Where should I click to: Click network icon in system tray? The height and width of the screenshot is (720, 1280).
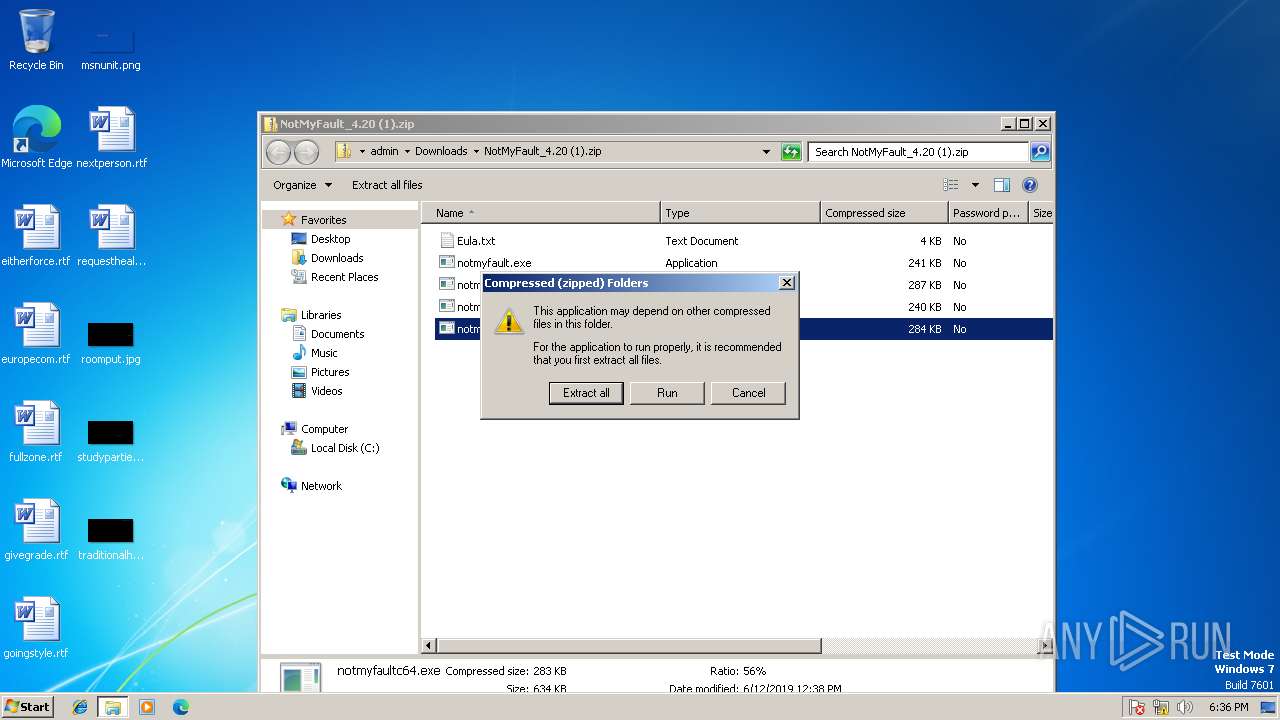tap(1161, 707)
